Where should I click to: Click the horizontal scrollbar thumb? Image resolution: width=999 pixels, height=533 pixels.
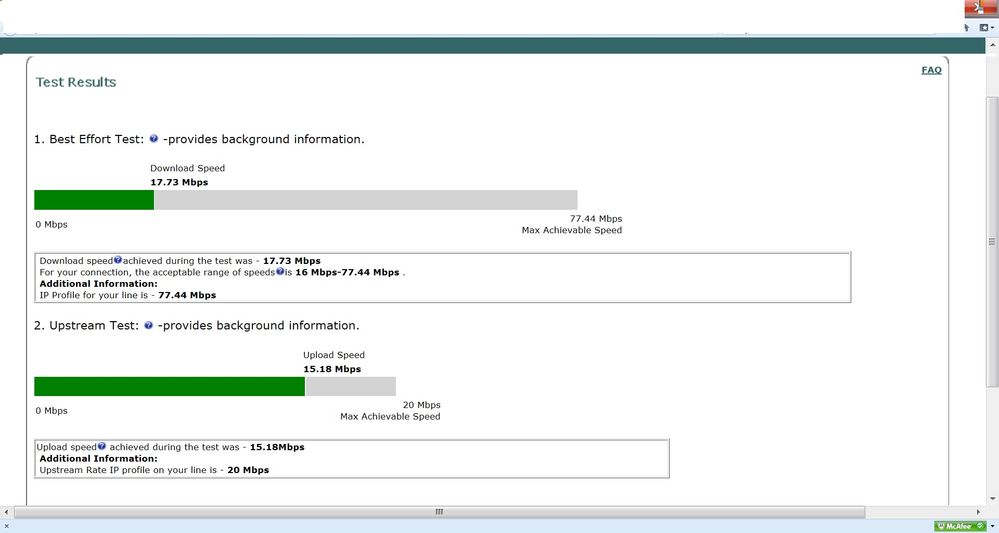440,512
